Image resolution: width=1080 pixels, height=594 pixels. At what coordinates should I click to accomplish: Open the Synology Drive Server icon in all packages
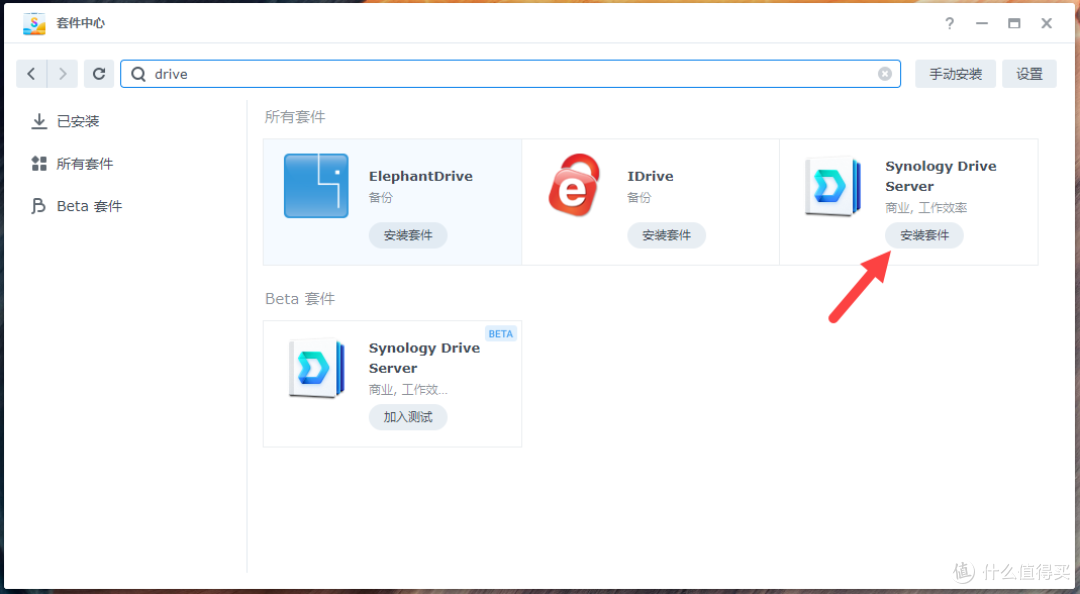pos(833,187)
